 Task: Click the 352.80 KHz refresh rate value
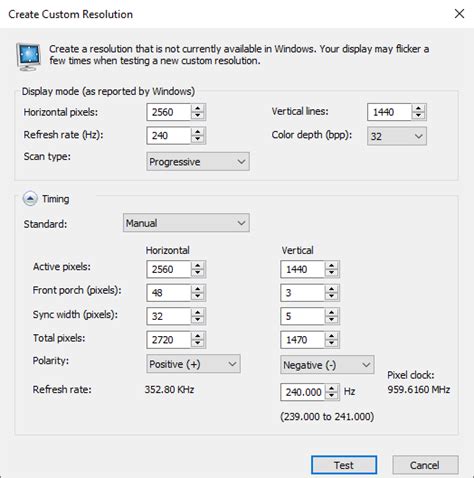tap(169, 389)
